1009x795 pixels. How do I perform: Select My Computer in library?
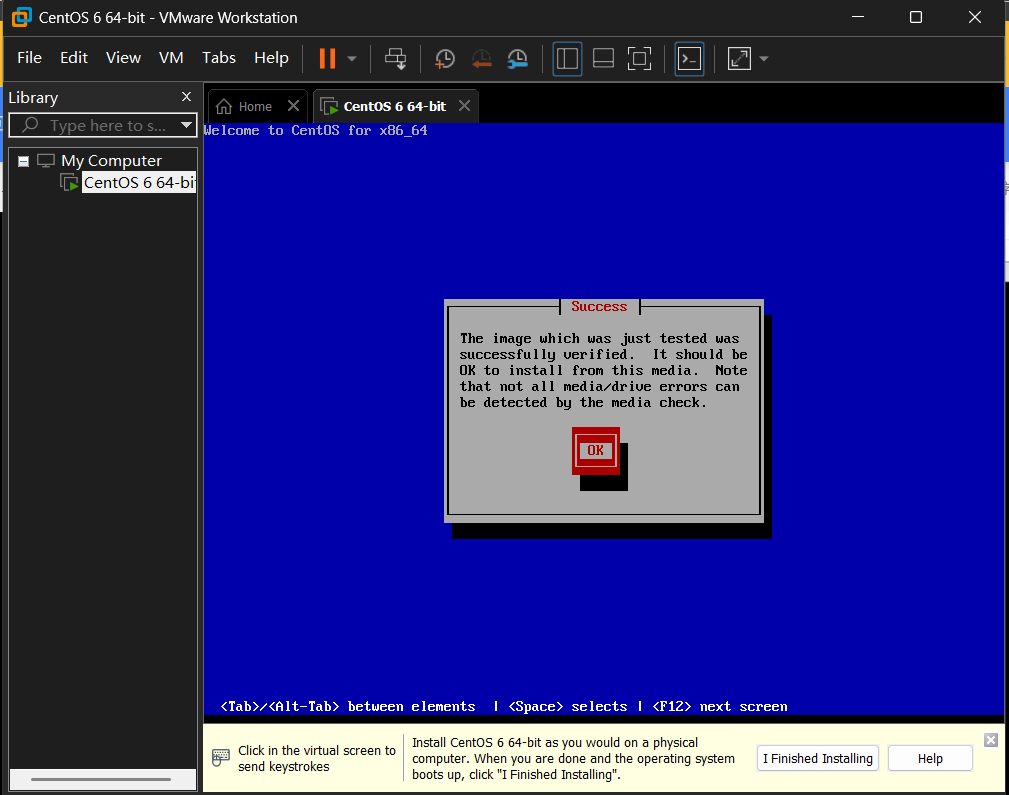[x=111, y=160]
